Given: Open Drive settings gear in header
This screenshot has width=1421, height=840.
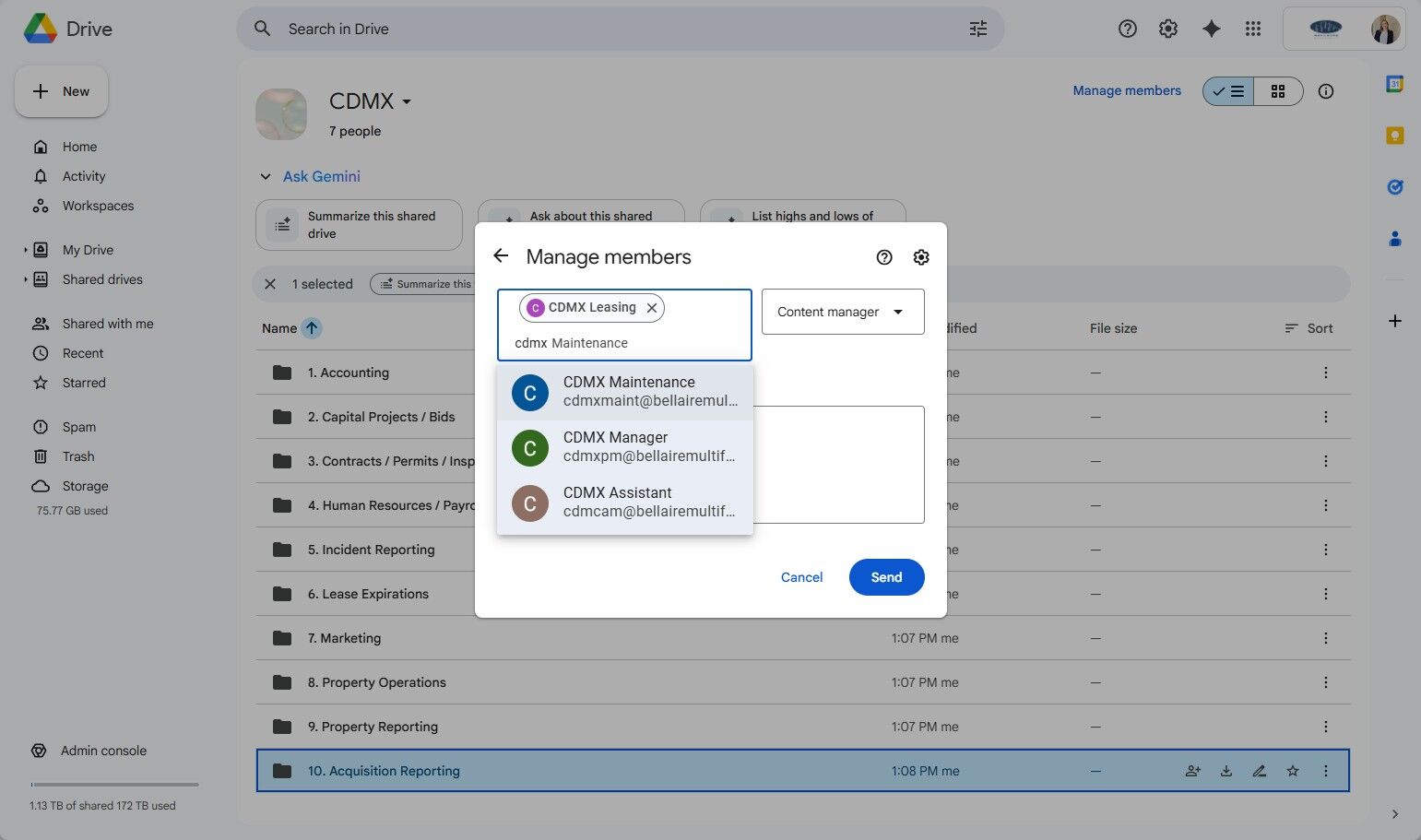Looking at the screenshot, I should coord(1168,29).
